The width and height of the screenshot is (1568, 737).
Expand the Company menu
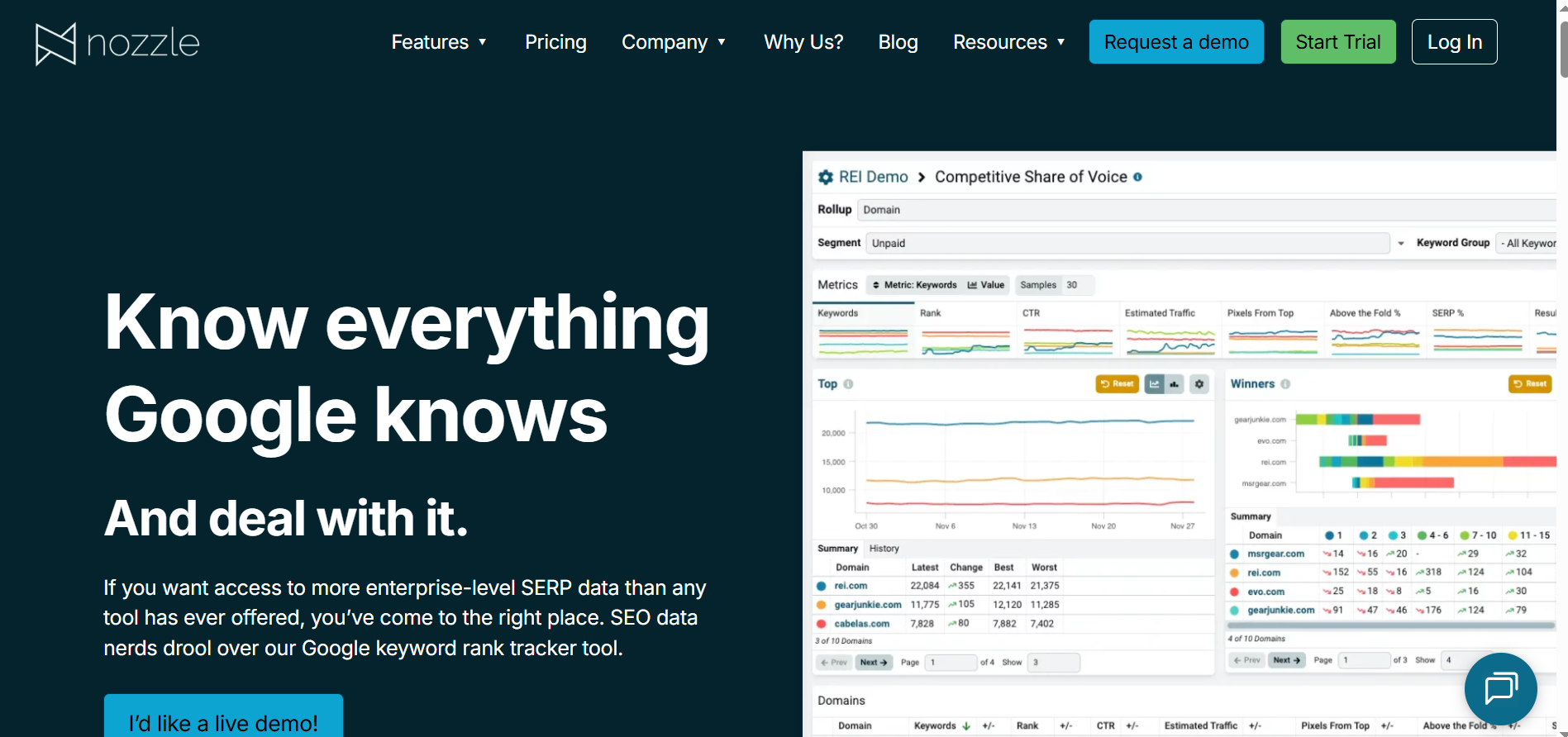point(674,42)
